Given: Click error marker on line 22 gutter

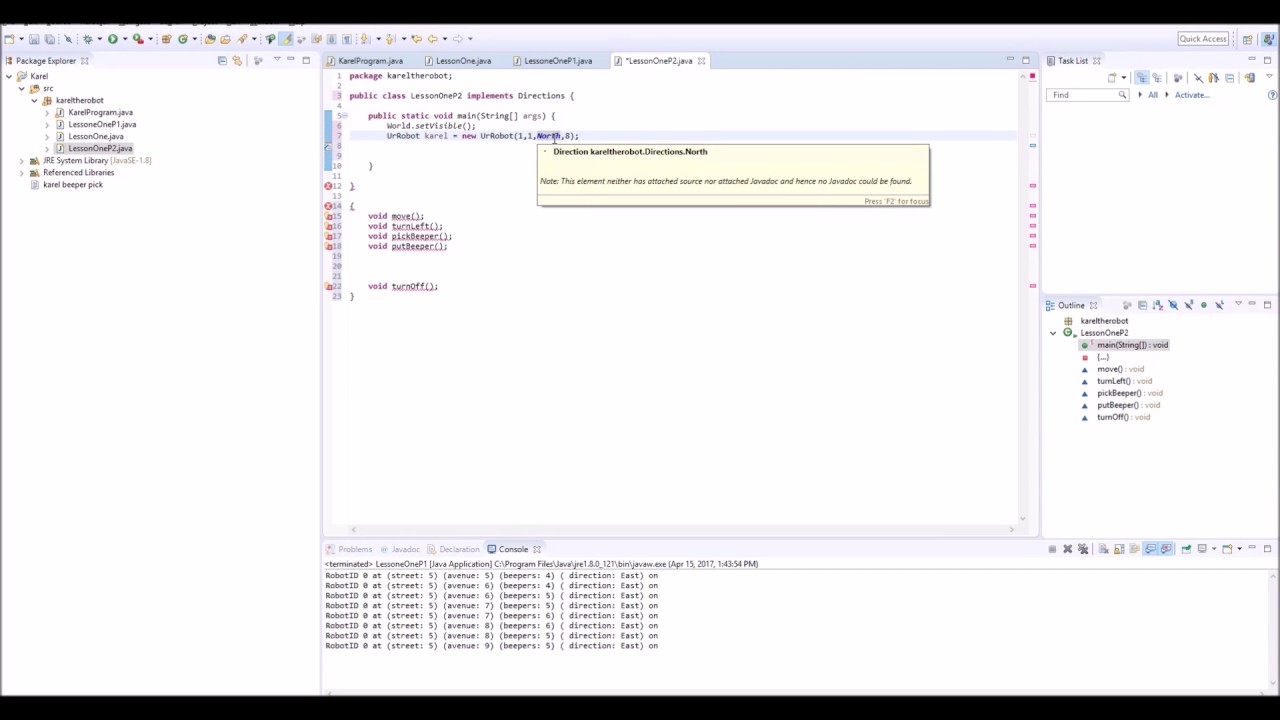Looking at the screenshot, I should pyautogui.click(x=329, y=286).
